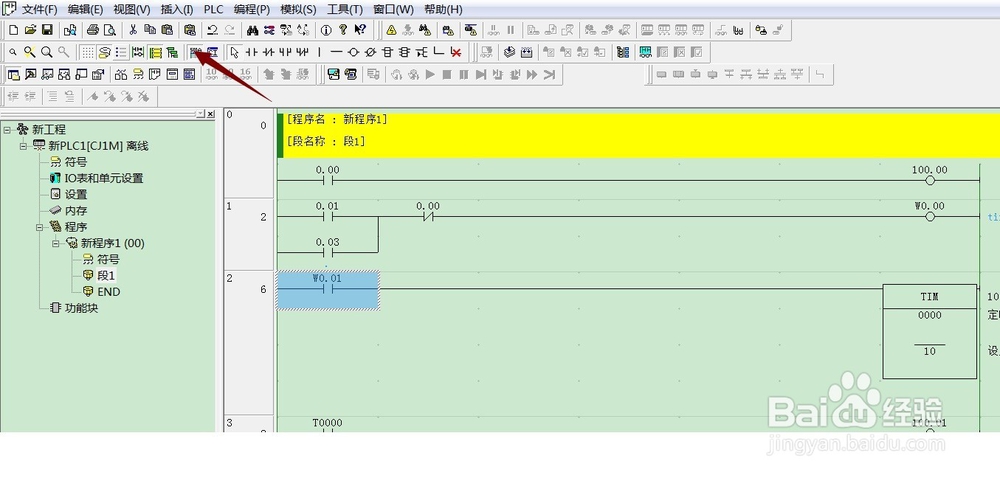This screenshot has height=478, width=1000.
Task: Insert a normally open contact
Action: [x=252, y=52]
